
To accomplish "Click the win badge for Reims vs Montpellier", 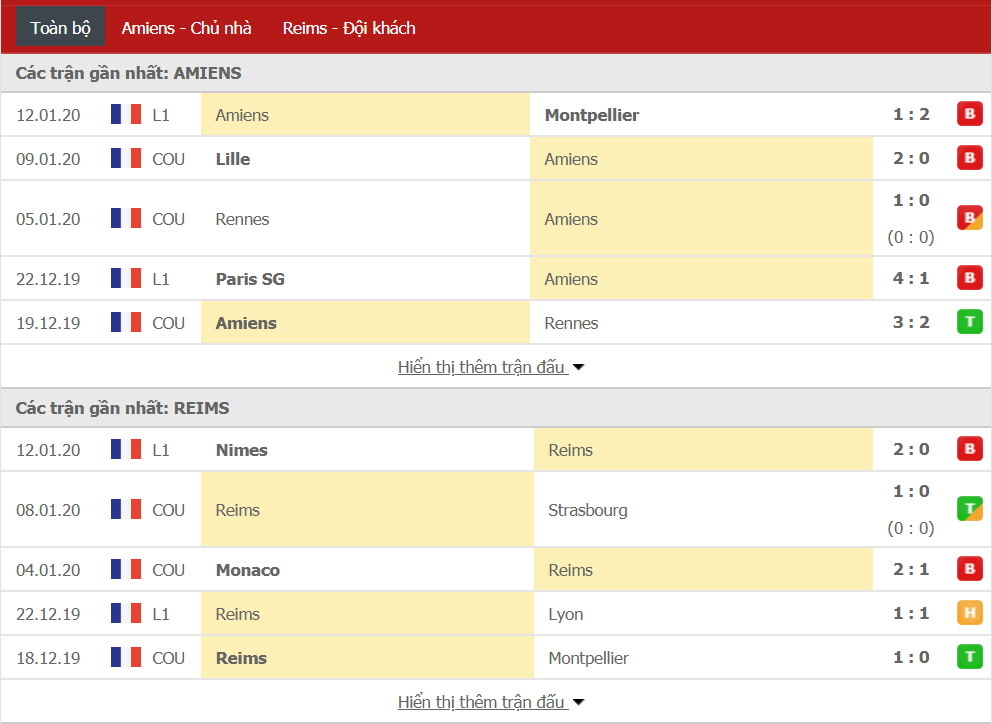I will pos(969,657).
